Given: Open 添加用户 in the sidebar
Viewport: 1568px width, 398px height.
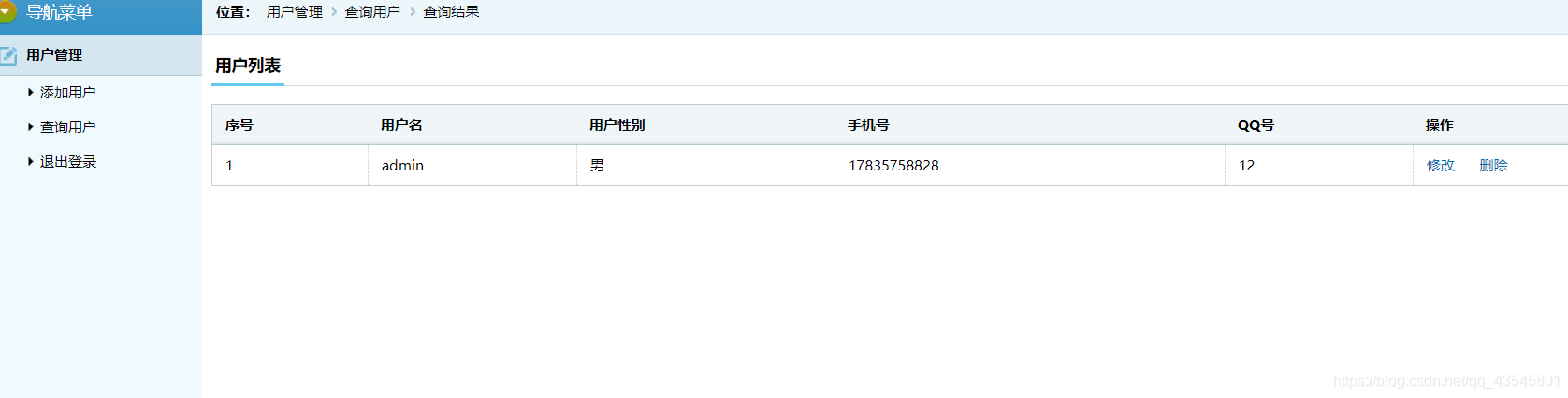Looking at the screenshot, I should (x=67, y=92).
